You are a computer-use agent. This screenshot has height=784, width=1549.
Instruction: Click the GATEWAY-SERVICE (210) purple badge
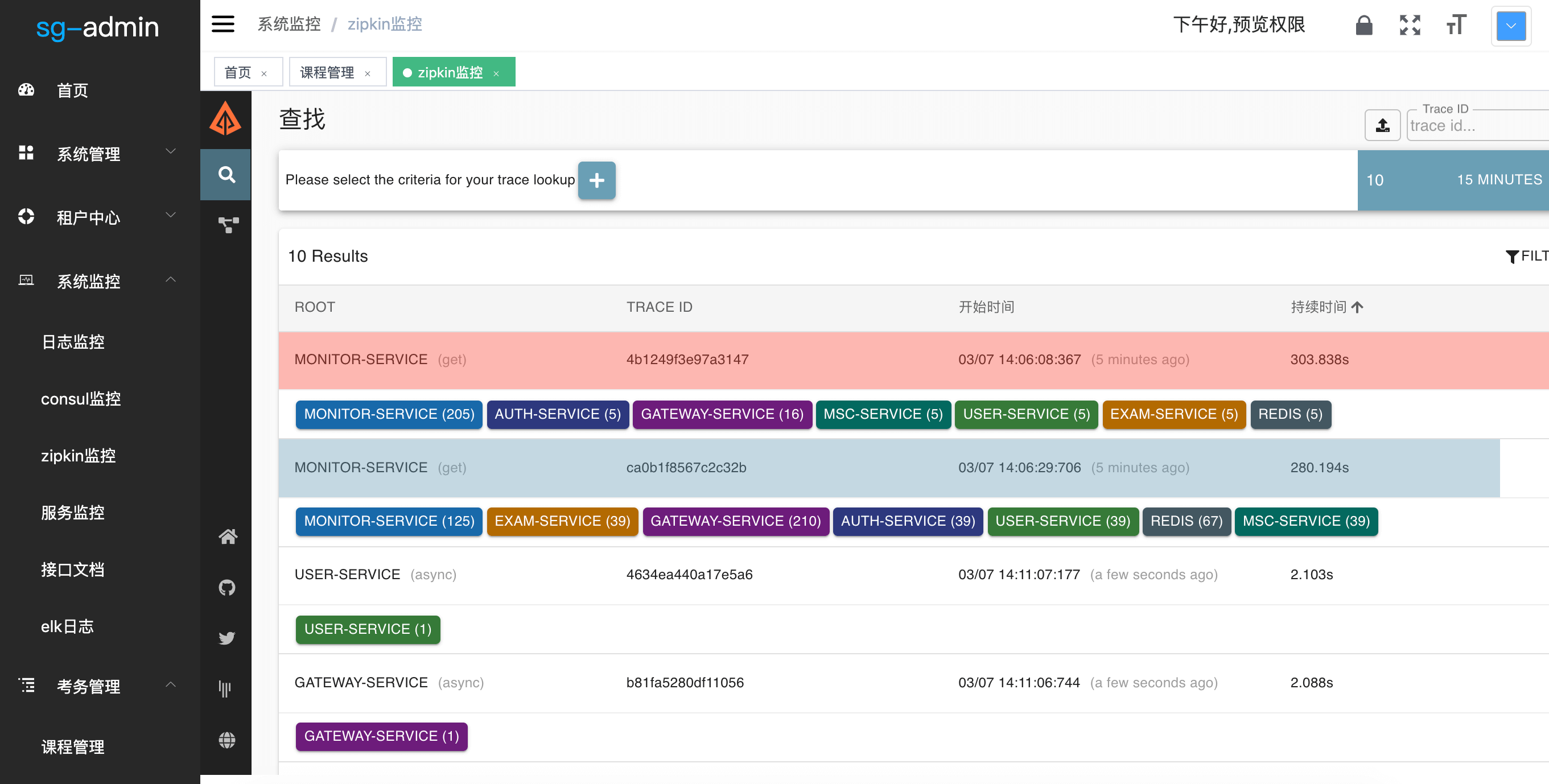[735, 521]
